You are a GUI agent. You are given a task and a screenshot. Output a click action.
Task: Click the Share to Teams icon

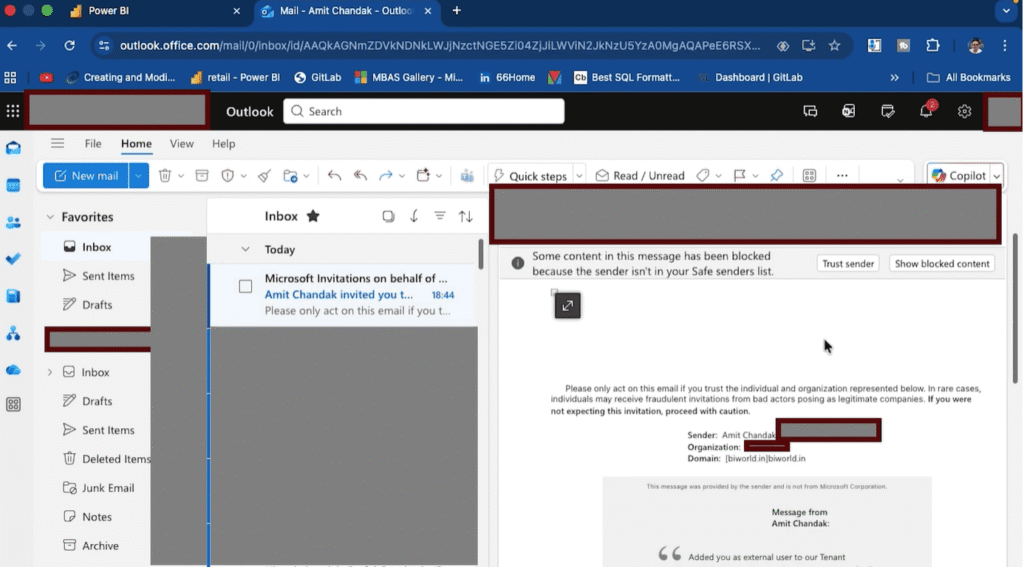(467, 176)
